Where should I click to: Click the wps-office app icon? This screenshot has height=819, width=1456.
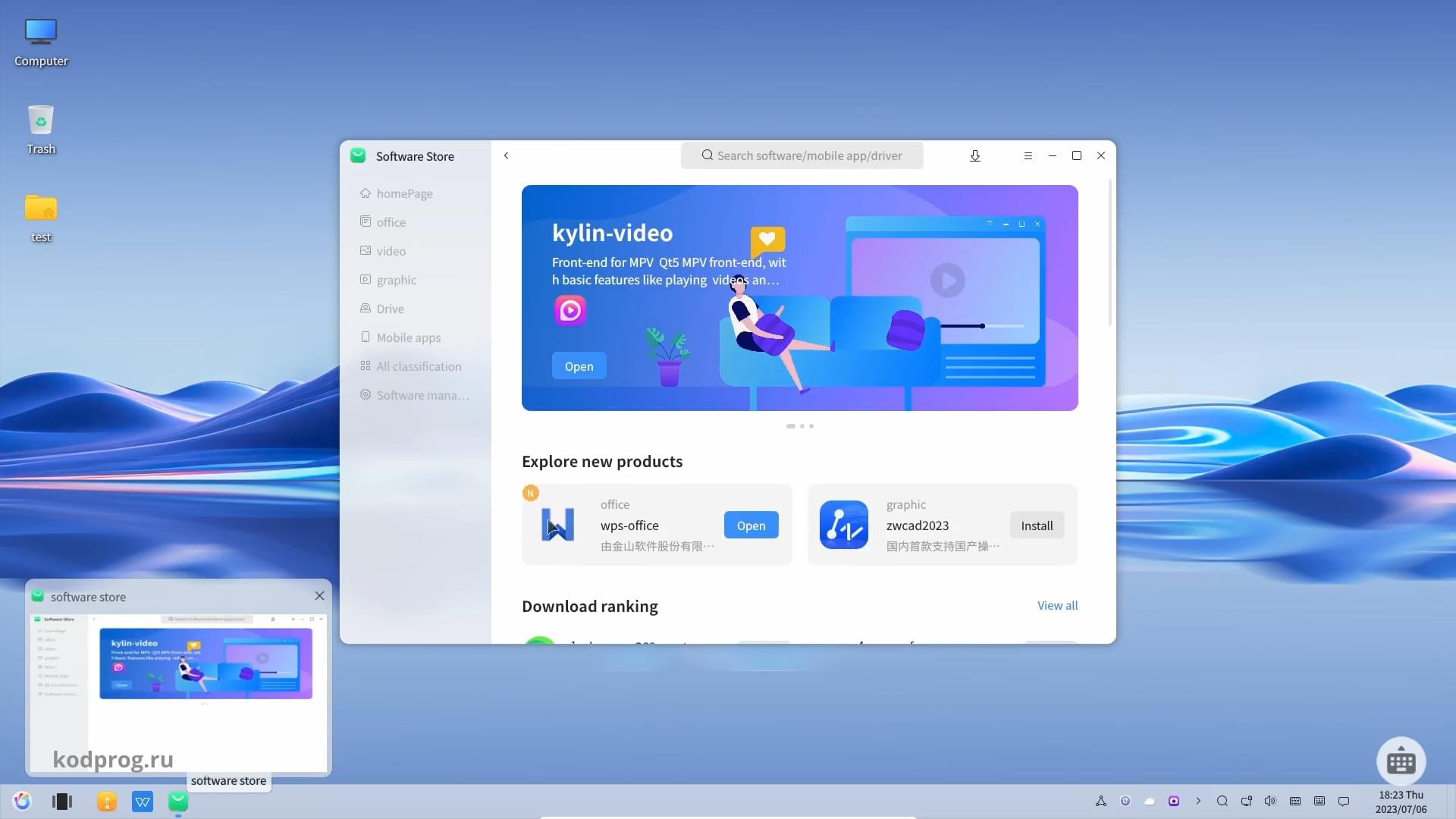[558, 525]
